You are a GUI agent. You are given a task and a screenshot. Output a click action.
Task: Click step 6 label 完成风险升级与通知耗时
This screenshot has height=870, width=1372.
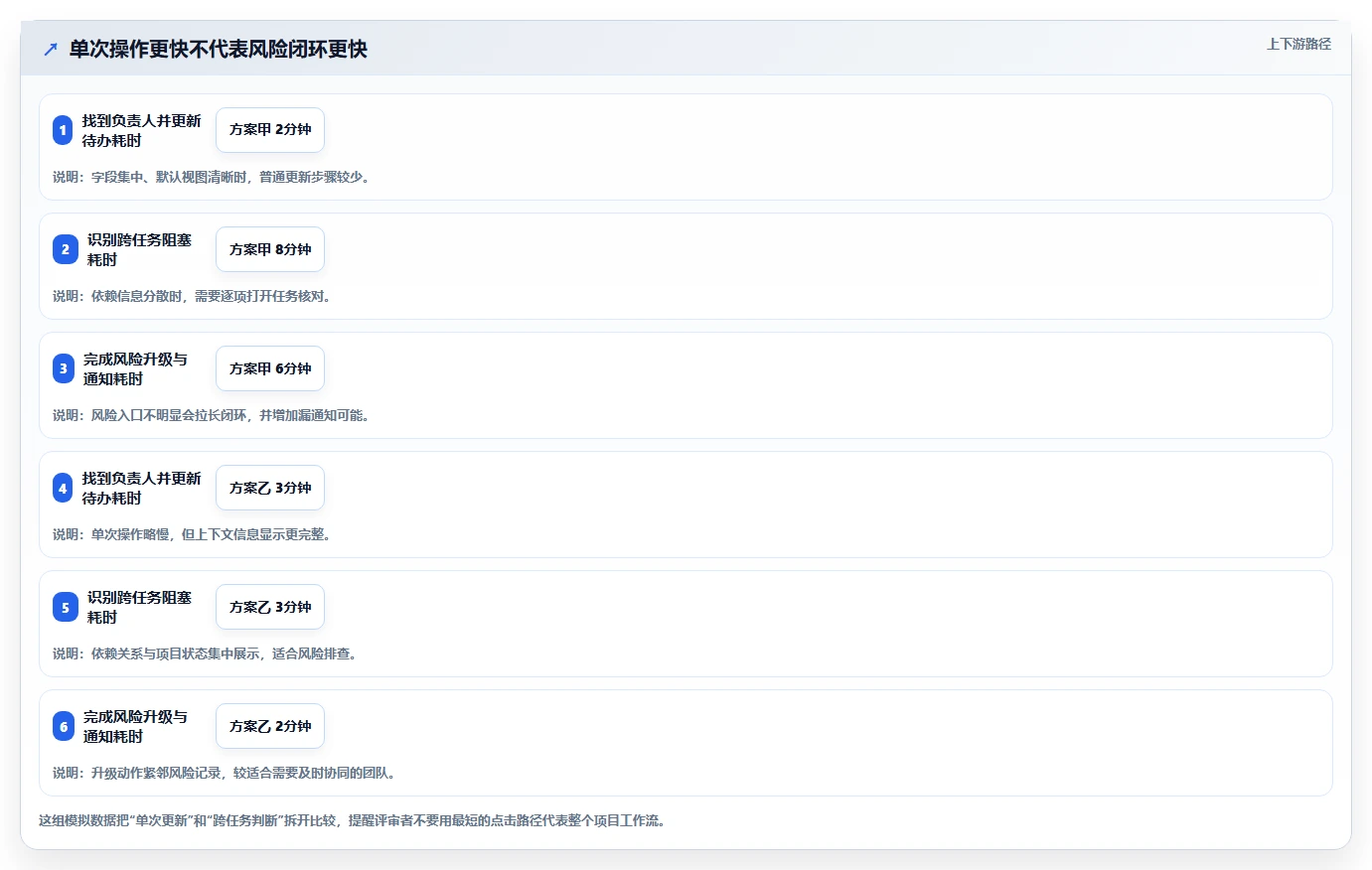[x=135, y=726]
